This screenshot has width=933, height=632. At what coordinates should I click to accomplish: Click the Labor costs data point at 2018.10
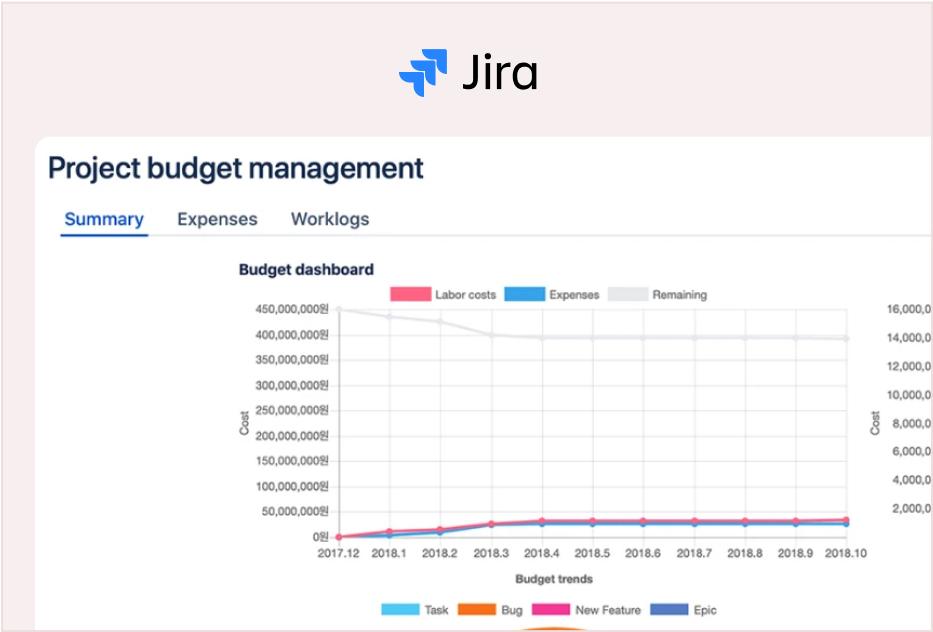(x=846, y=520)
